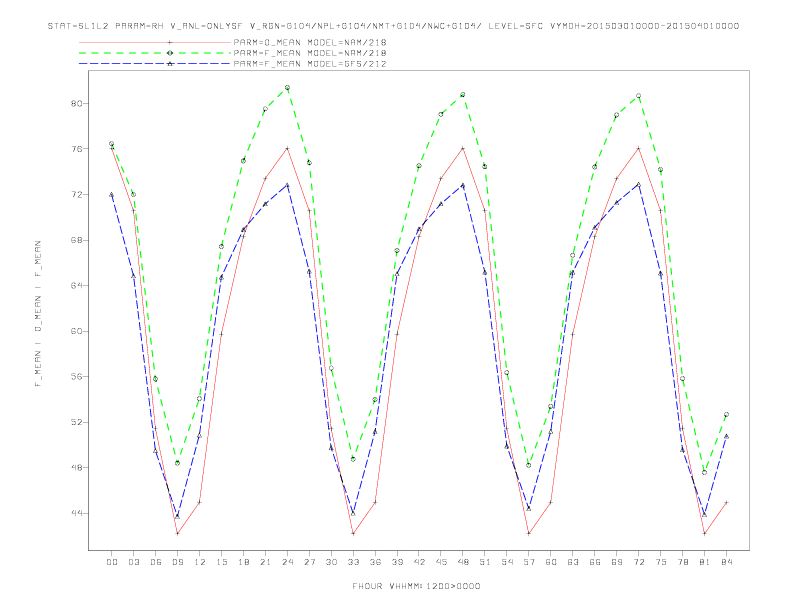Click y-axis tick label 80
Screen dimensions: 792x612
76,104
